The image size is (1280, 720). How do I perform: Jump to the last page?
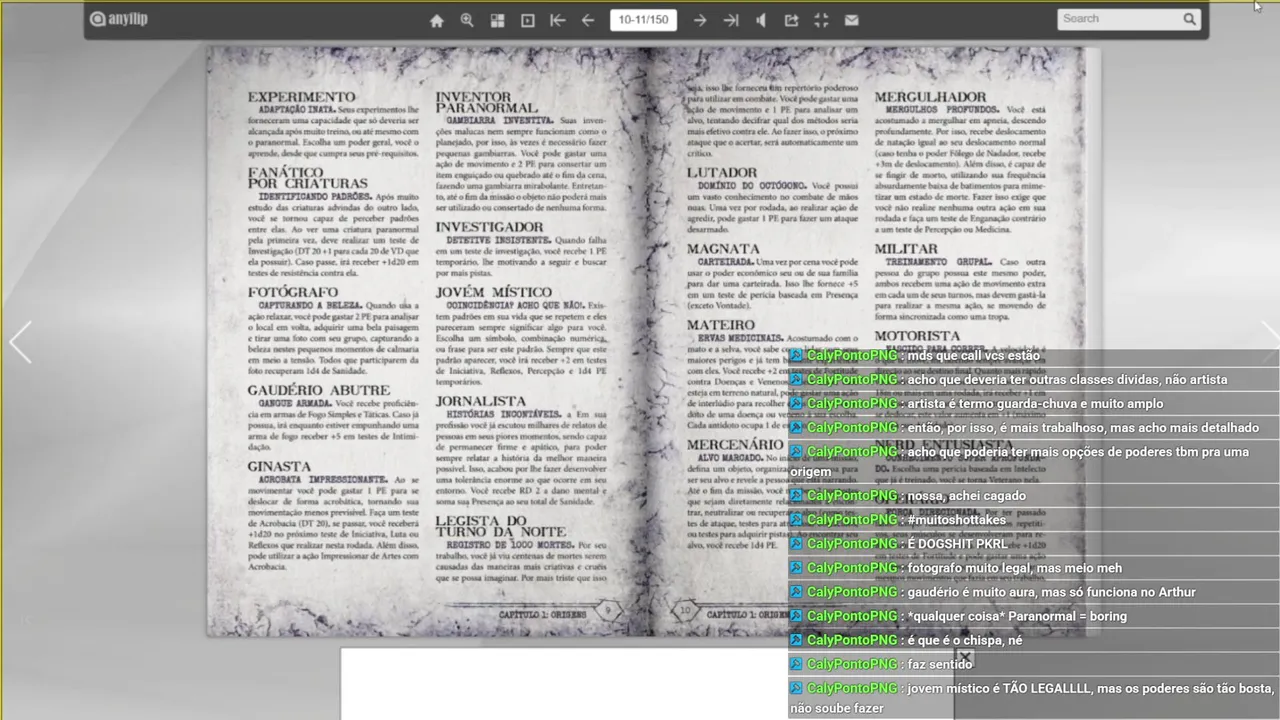coord(731,20)
